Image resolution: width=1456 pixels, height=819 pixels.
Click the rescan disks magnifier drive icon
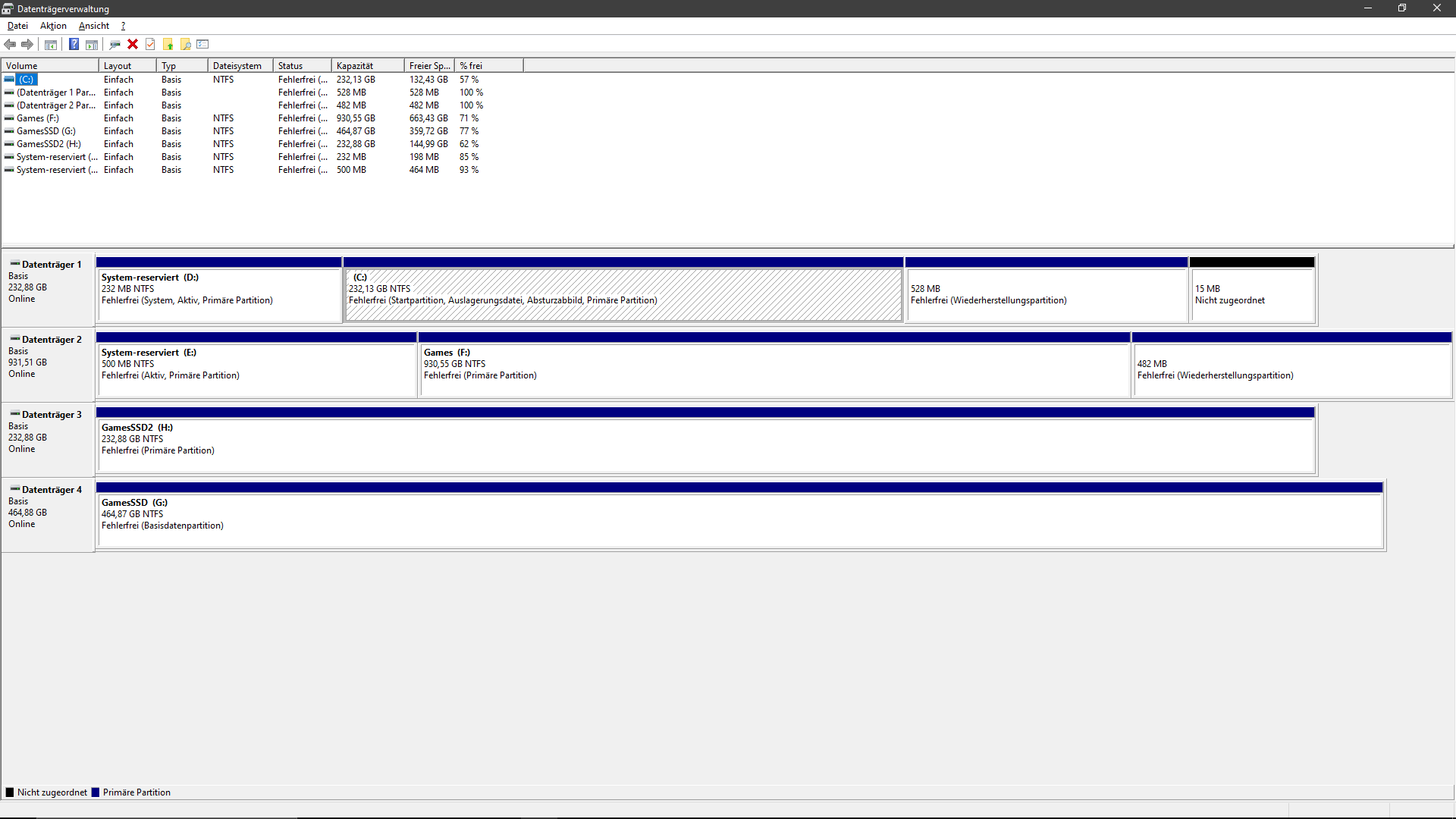115,45
